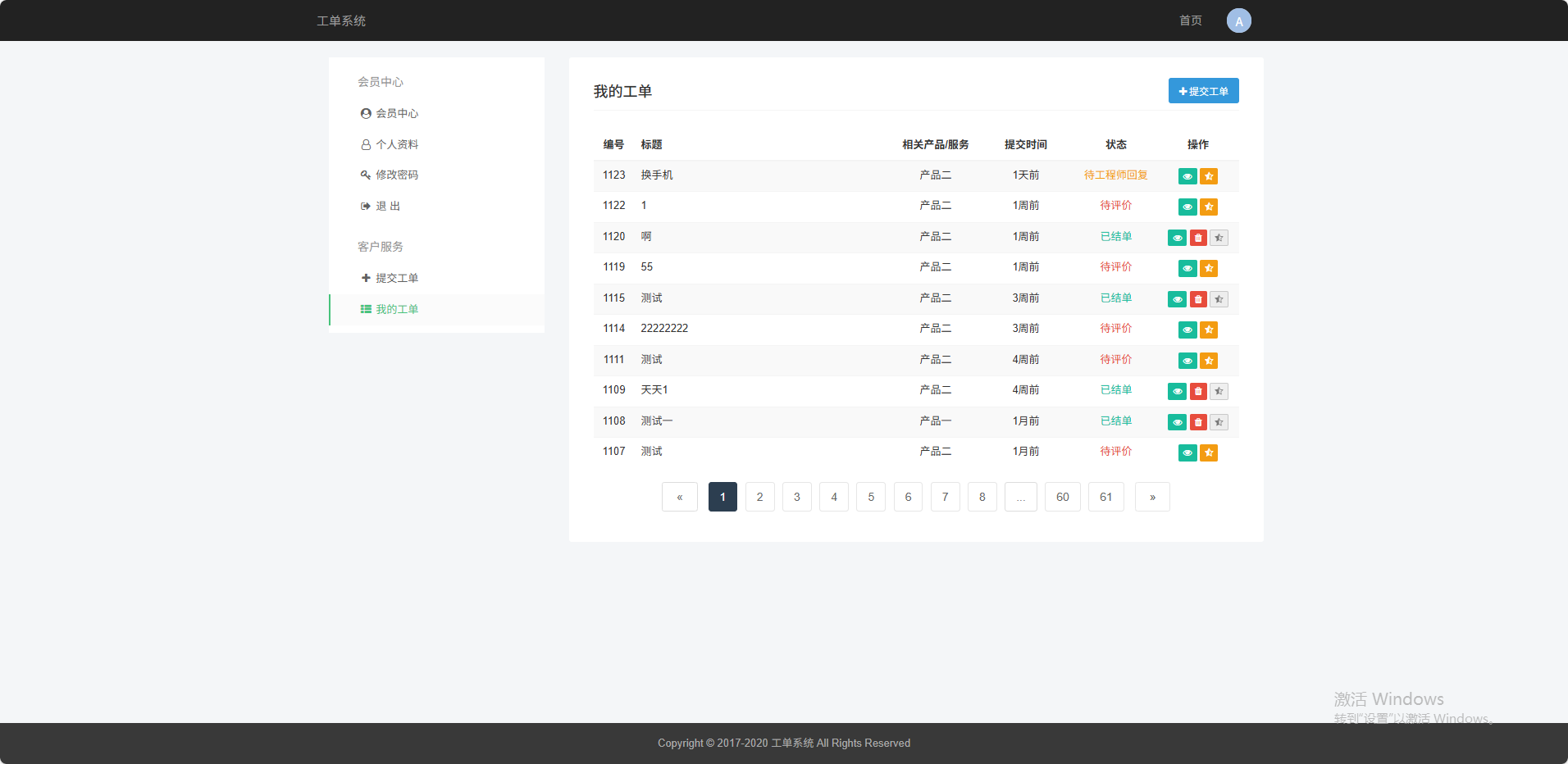1568x764 pixels.
Task: Click the orange star for ticket 1111
Action: [x=1208, y=361]
